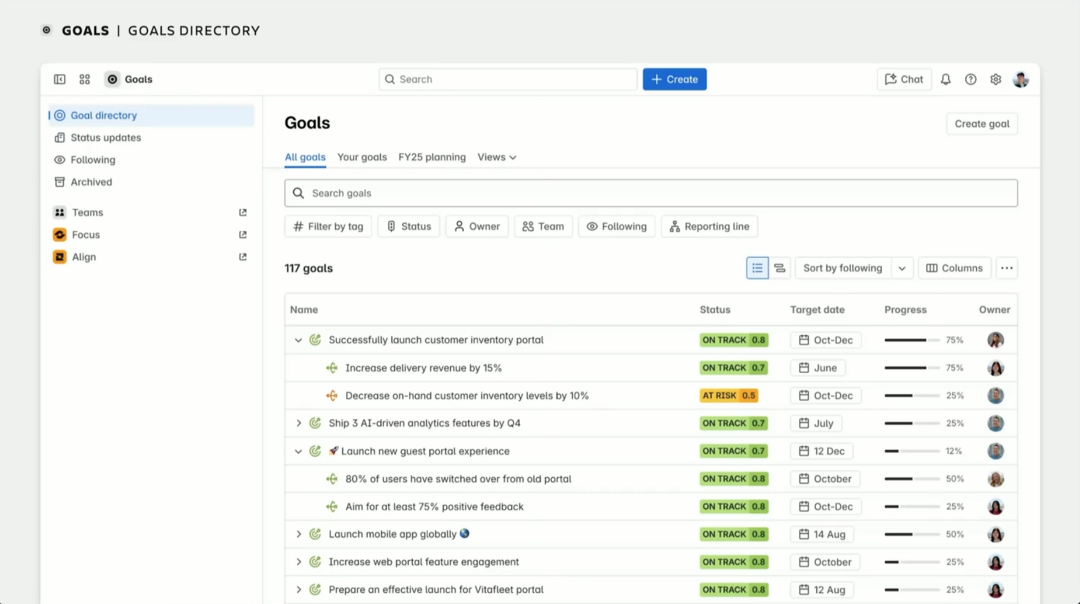
Task: Click calendar icon for Increase delivery revenue row
Action: (804, 368)
